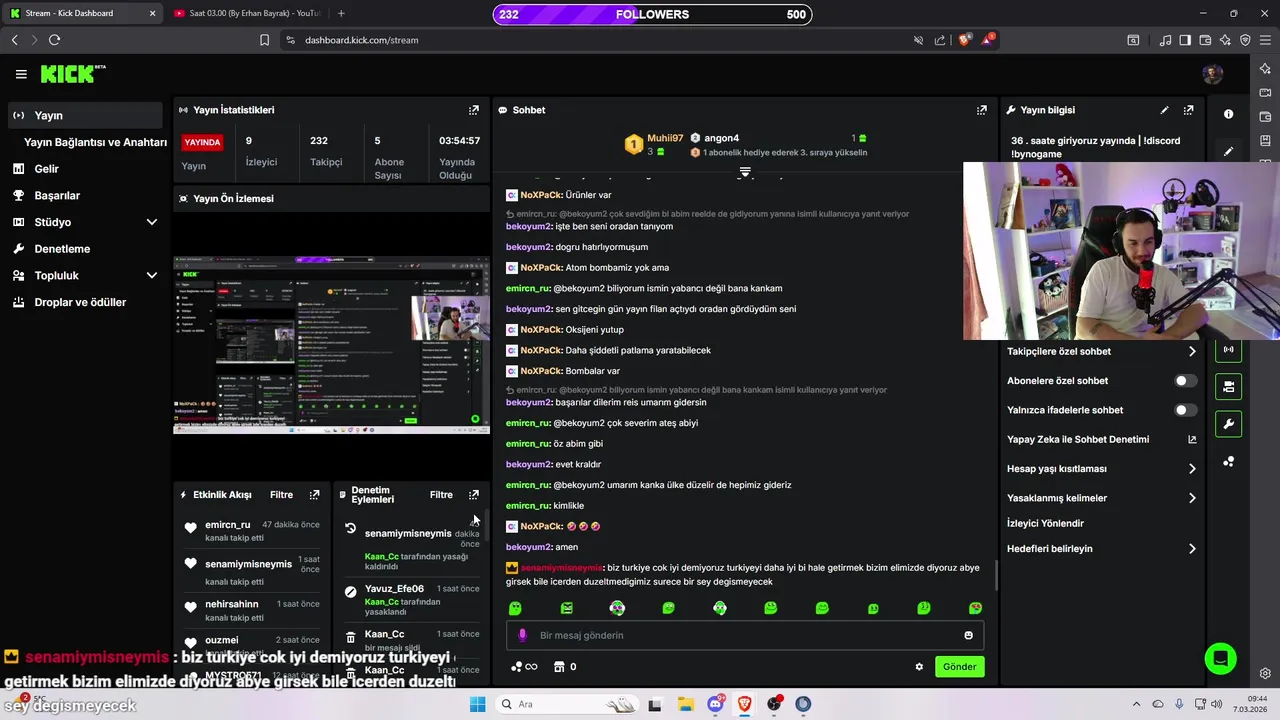Open Windows Start button
1280x720 pixels.
pyautogui.click(x=477, y=704)
